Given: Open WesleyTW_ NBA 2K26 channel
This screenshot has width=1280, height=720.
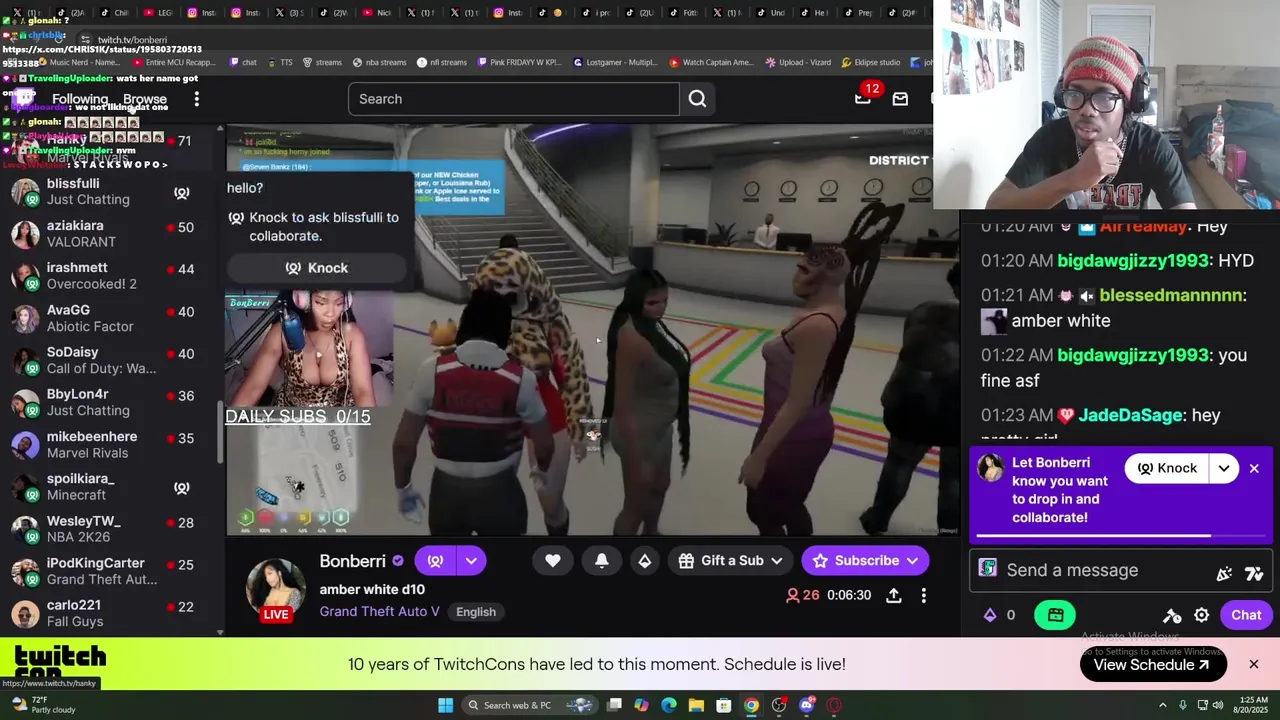Looking at the screenshot, I should (110, 529).
